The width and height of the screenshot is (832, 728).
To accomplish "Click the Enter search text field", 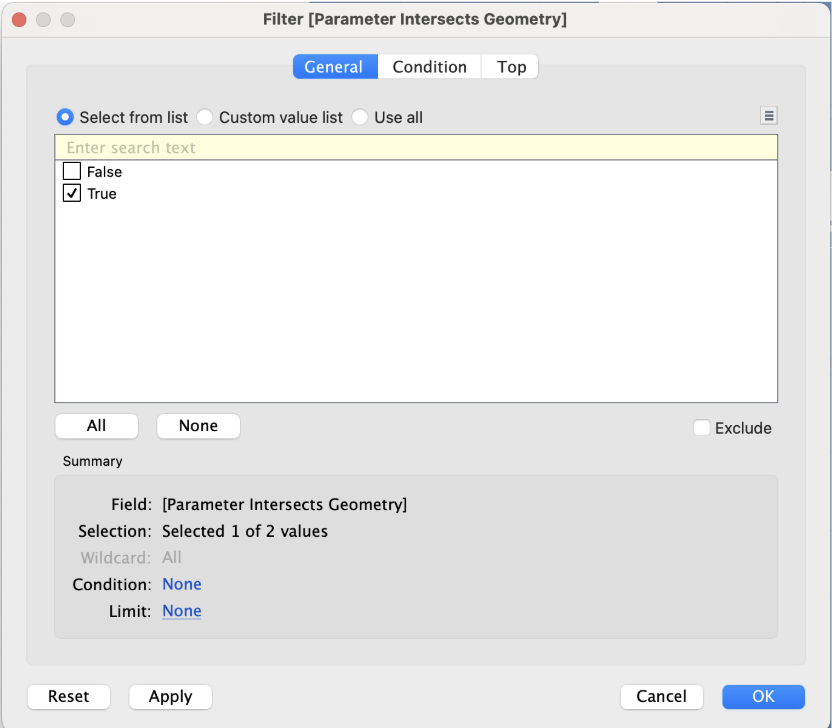I will pyautogui.click(x=415, y=148).
